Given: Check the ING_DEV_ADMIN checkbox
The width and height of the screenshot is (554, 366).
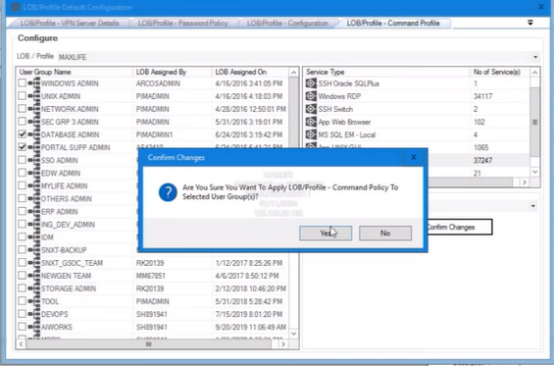Looking at the screenshot, I should [22, 224].
